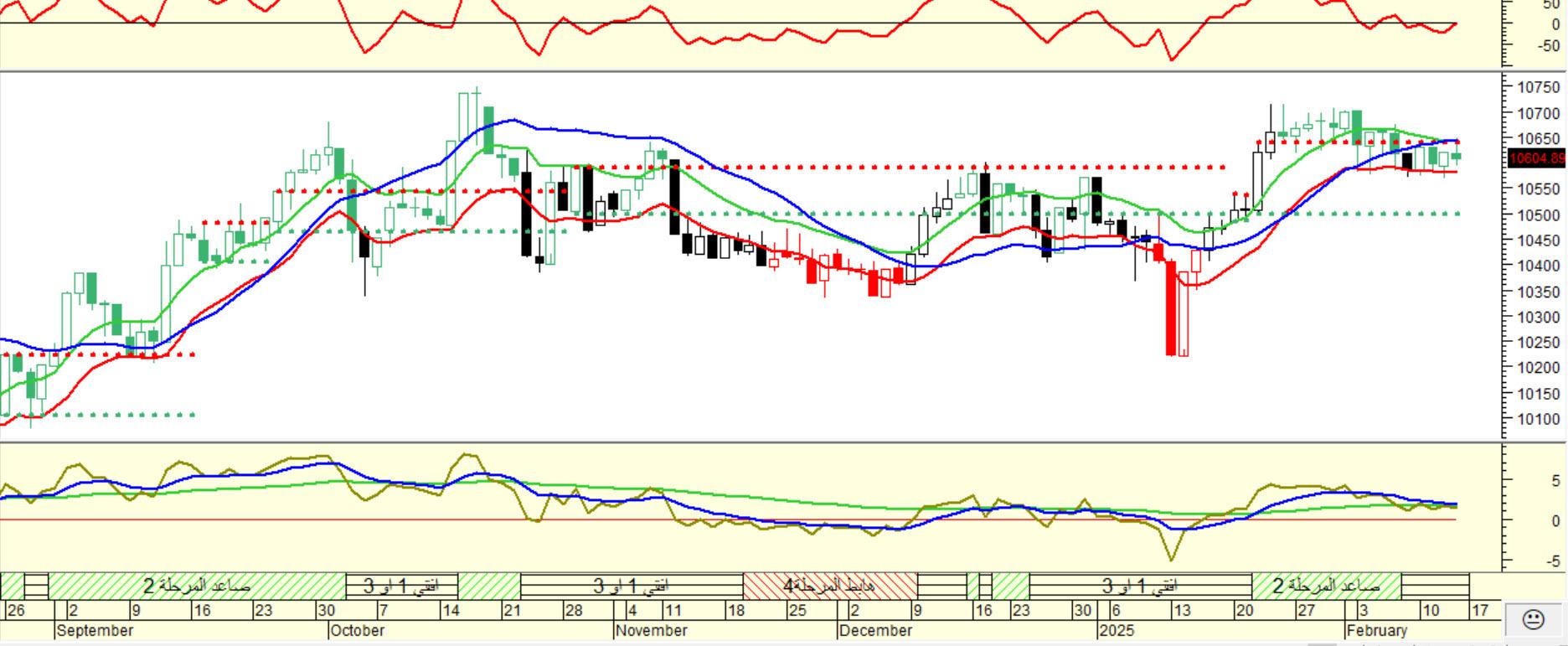Image resolution: width=1568 pixels, height=646 pixels.
Task: Select the late-January صاعد المرحلة 2 stage segment
Action: (x=1327, y=586)
